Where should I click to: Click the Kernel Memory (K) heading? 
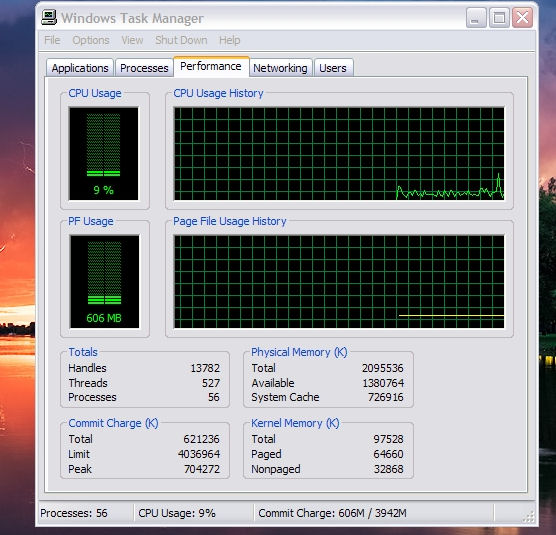click(295, 423)
